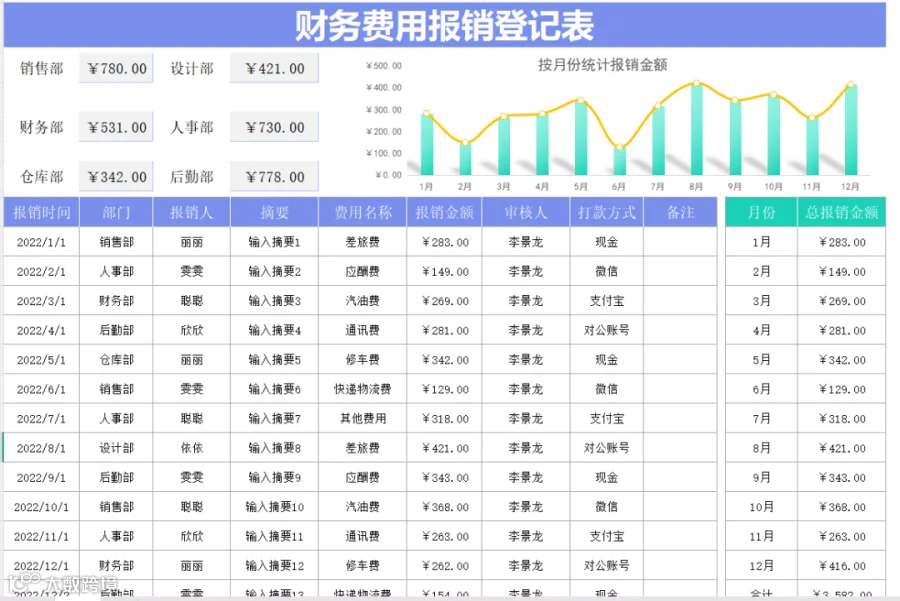Click the 输入摘要9 cell
900x601 pixels.
[274, 478]
